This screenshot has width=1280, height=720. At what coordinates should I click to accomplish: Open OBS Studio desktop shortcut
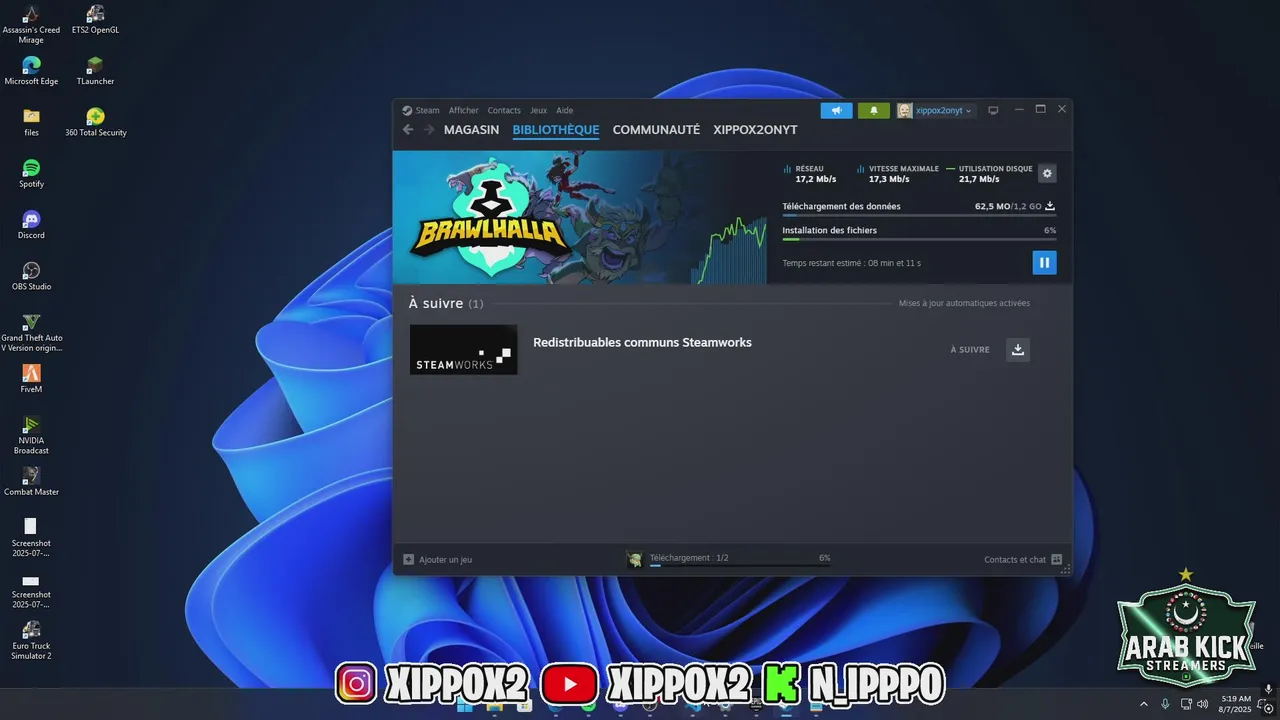click(x=31, y=276)
